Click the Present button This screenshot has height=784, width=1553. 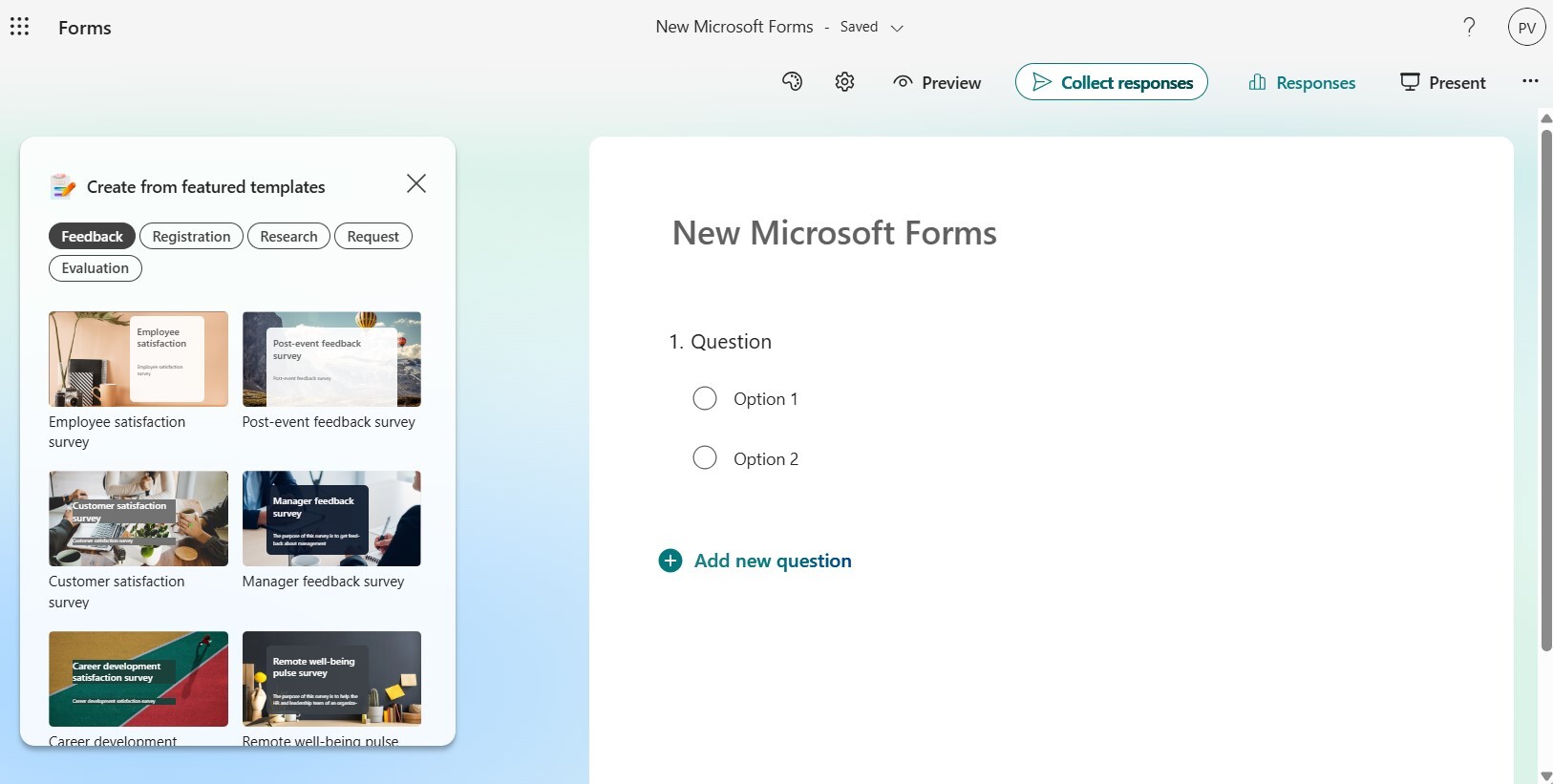point(1442,83)
